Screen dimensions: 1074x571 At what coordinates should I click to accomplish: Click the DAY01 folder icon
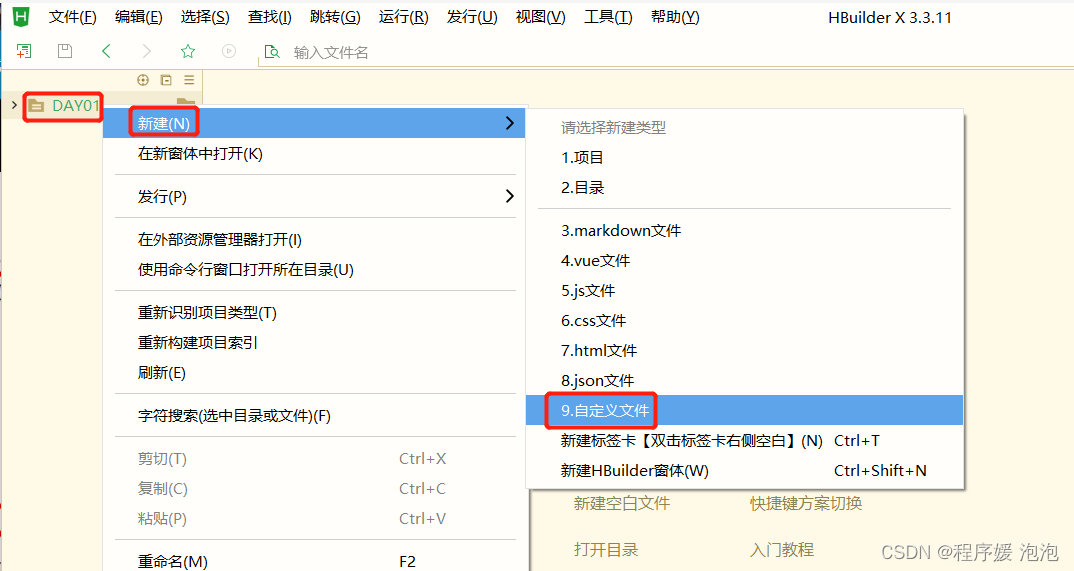(x=36, y=106)
